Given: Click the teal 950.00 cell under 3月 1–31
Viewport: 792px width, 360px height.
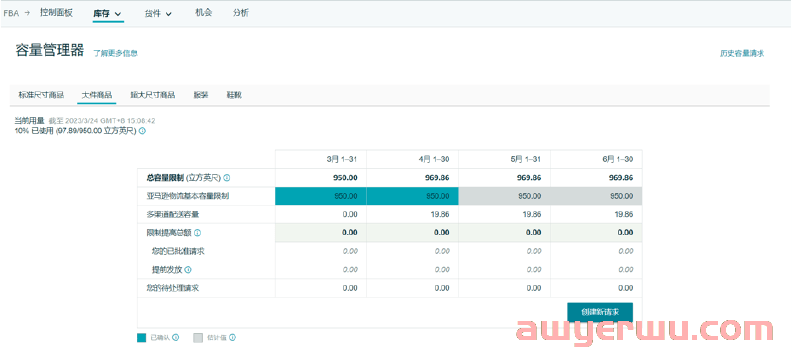Looking at the screenshot, I should tap(321, 196).
